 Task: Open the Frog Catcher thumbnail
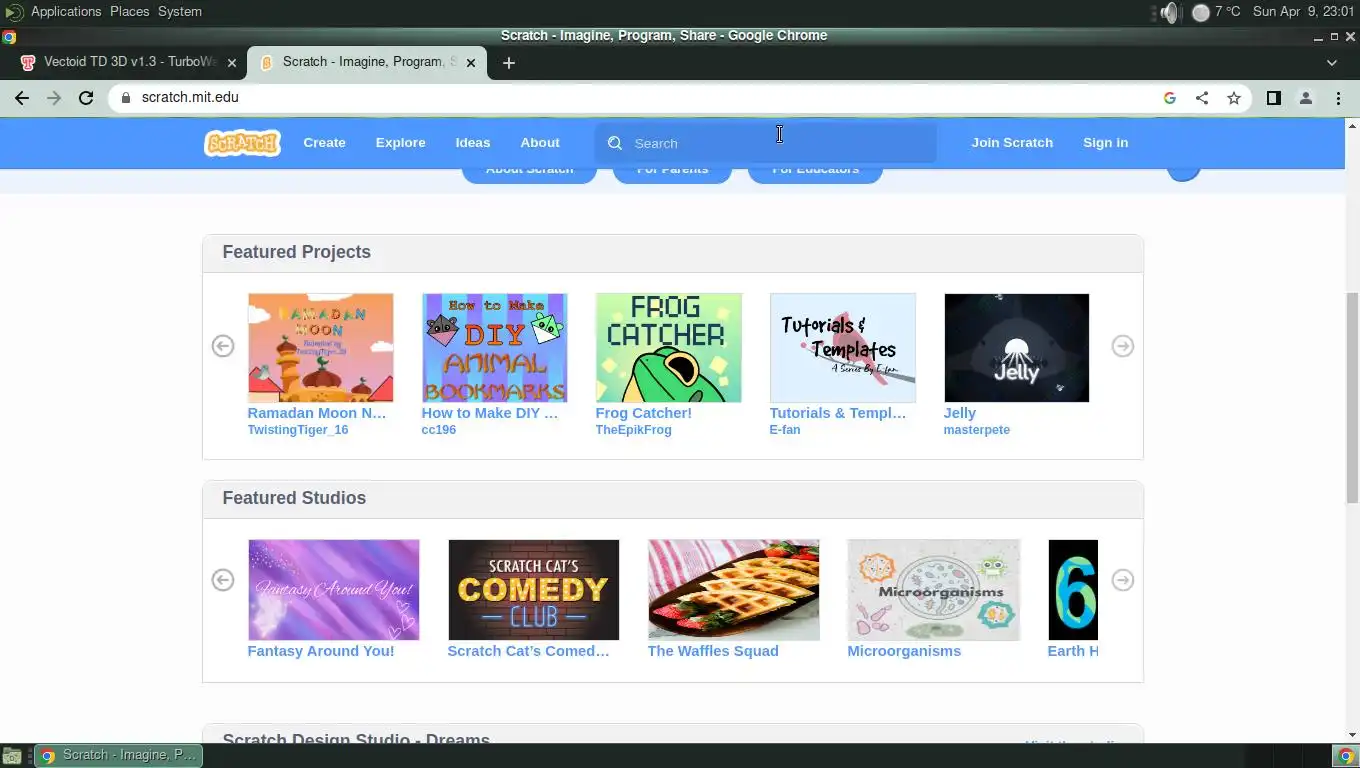point(669,348)
